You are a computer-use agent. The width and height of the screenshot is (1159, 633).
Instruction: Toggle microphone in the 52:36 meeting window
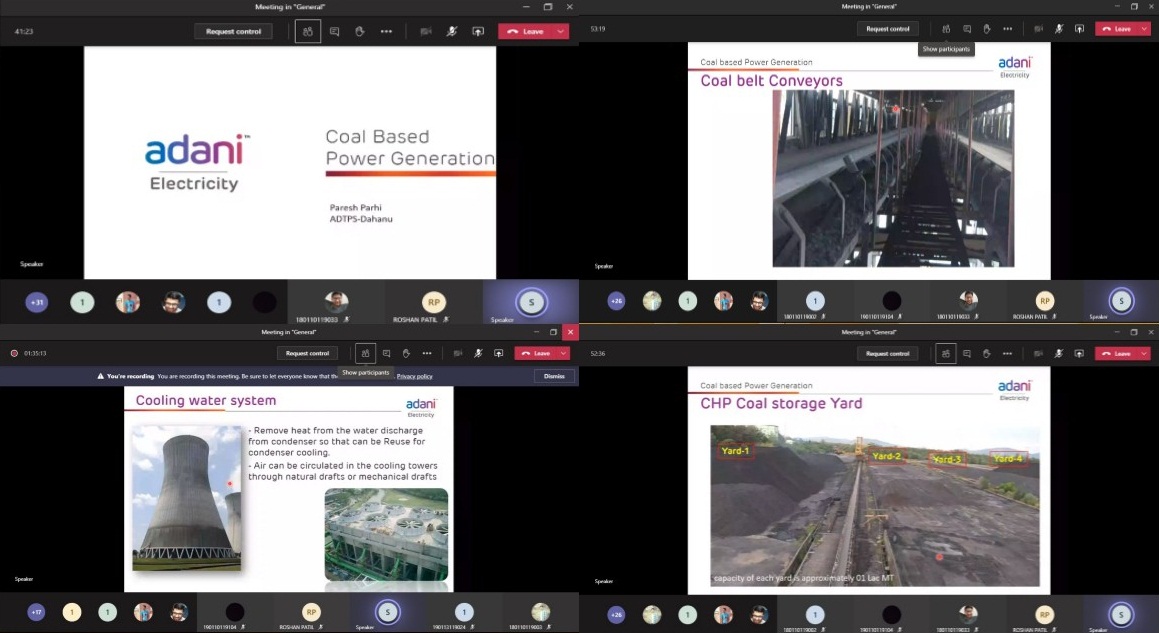(1059, 353)
